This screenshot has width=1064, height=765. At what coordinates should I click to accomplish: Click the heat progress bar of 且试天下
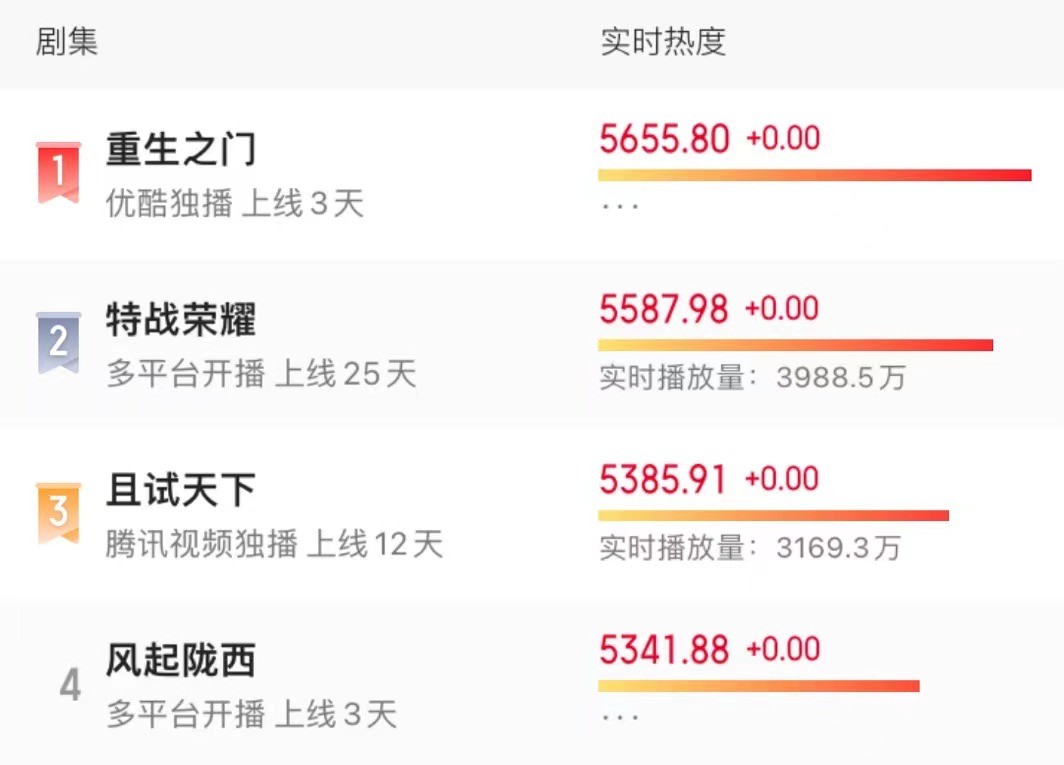point(772,516)
